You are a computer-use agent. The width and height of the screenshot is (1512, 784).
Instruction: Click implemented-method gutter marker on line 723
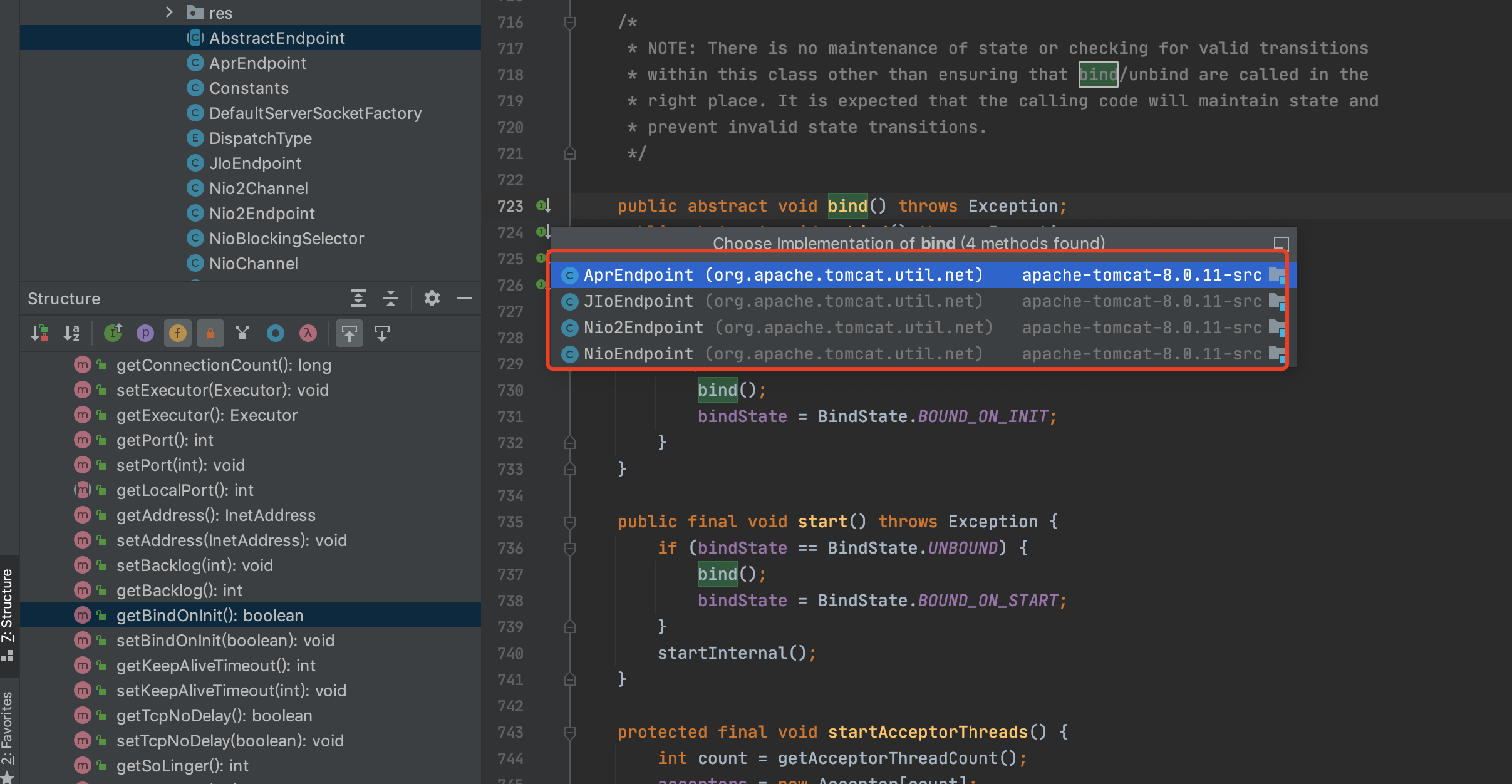click(542, 205)
